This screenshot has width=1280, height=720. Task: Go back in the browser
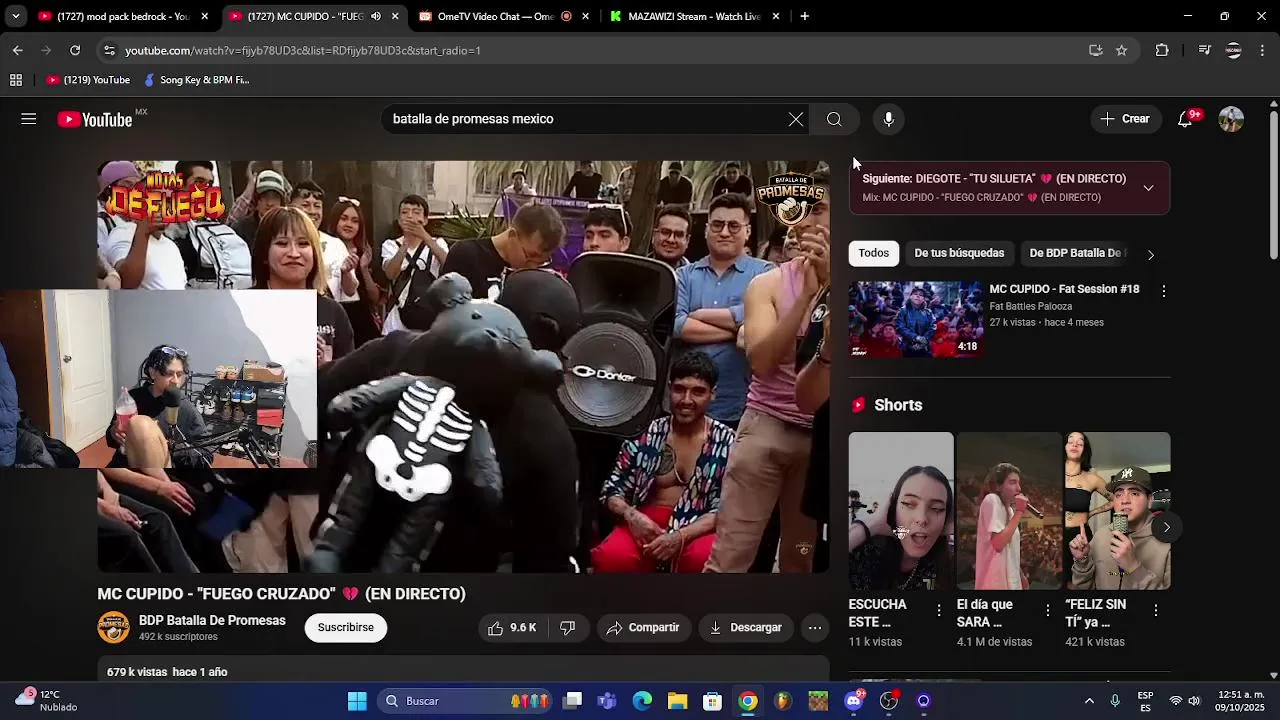coord(18,50)
